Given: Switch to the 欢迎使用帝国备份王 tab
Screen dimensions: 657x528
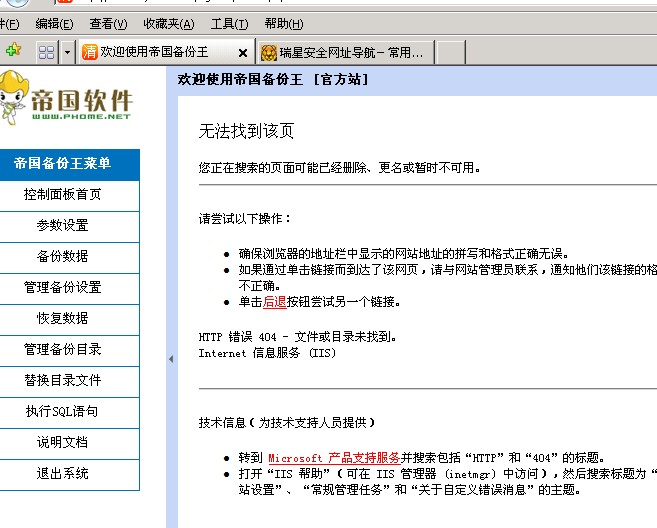Looking at the screenshot, I should tap(166, 52).
